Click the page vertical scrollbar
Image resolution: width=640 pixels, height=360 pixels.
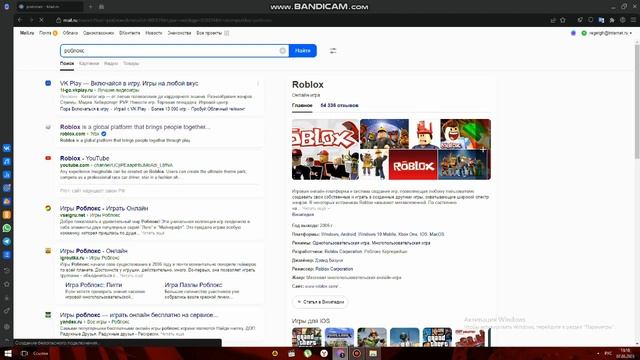637,102
